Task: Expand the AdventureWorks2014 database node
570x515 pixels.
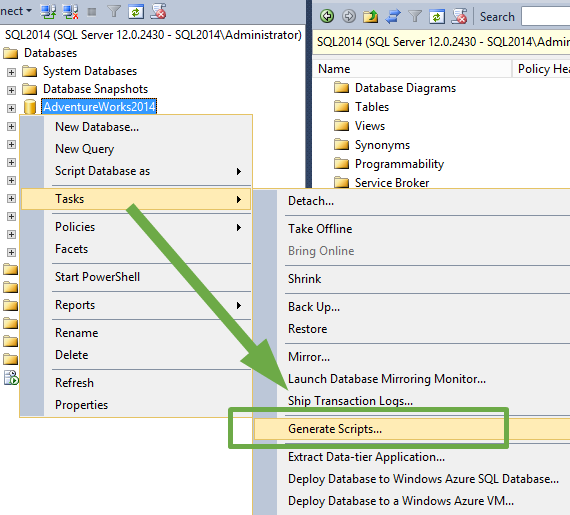Action: point(11,108)
